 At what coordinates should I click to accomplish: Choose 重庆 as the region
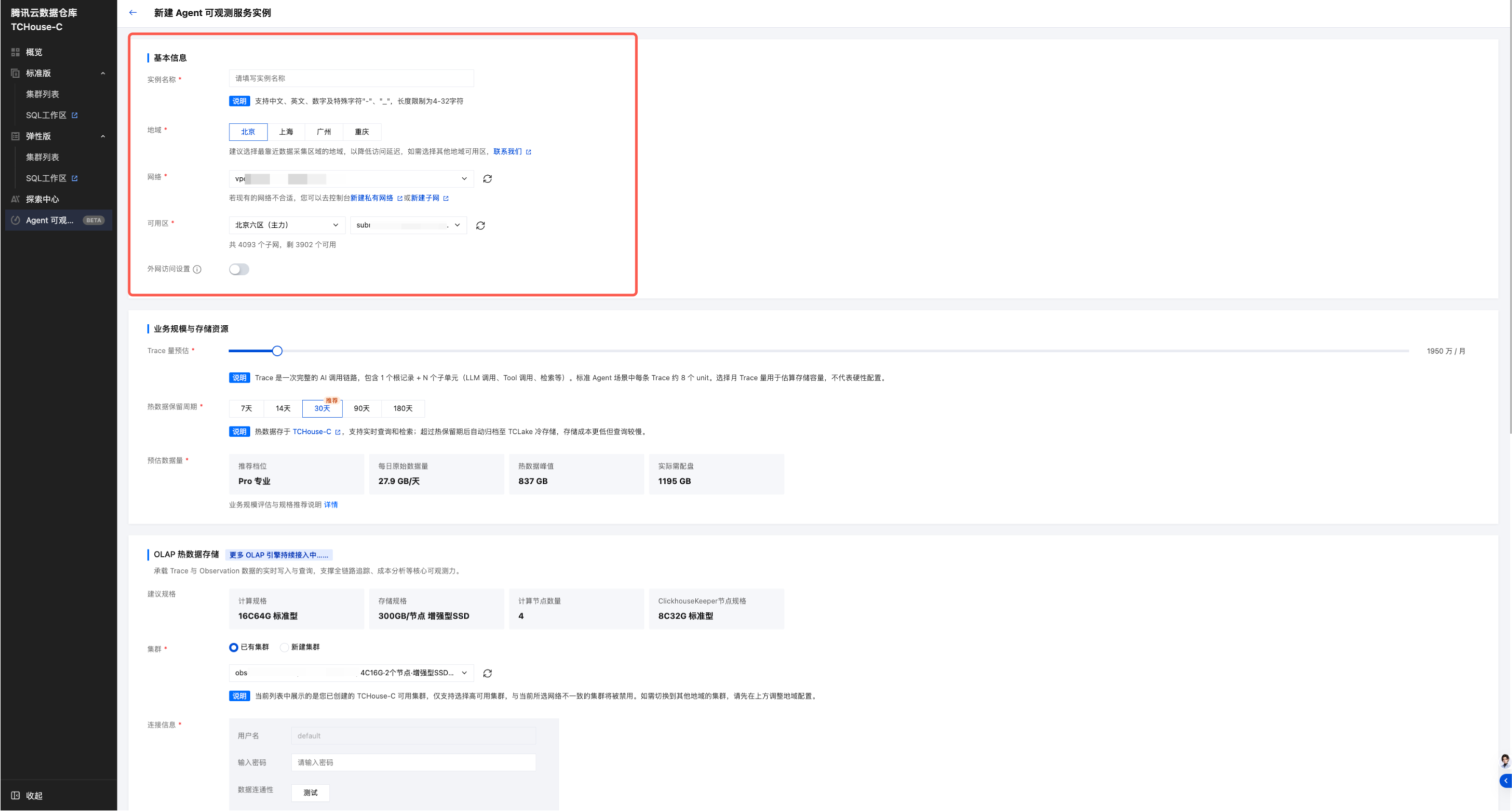click(361, 132)
